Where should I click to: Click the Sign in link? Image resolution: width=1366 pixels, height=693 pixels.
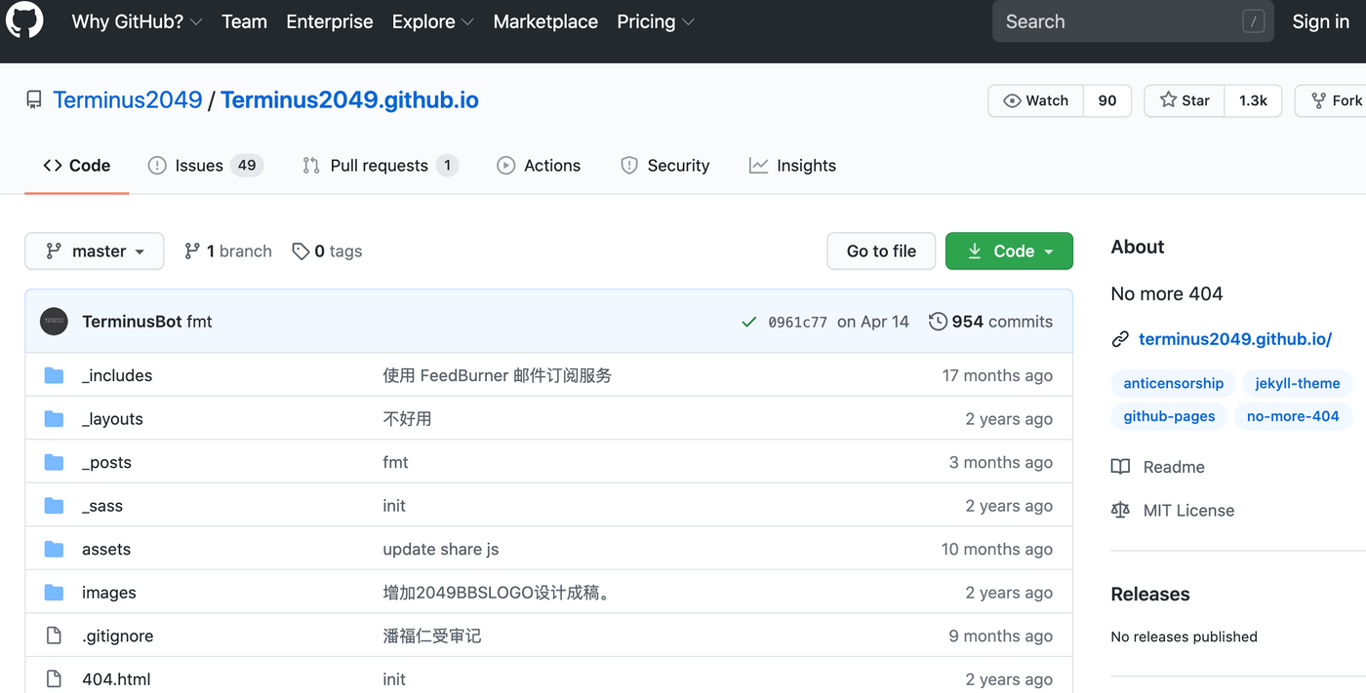coord(1320,21)
